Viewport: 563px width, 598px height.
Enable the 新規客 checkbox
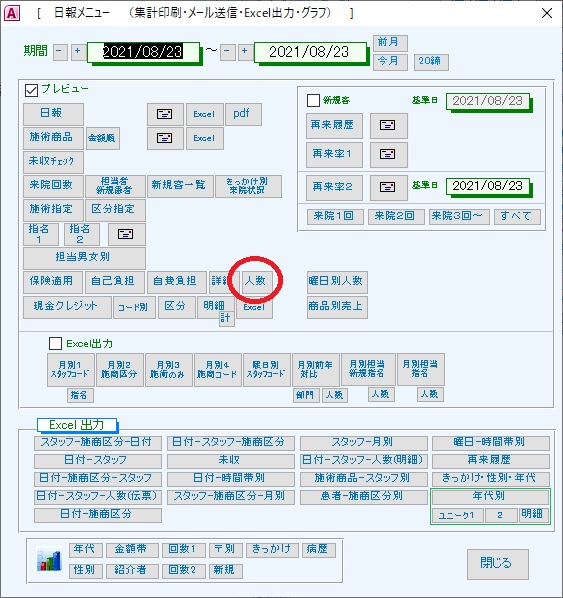pyautogui.click(x=313, y=101)
